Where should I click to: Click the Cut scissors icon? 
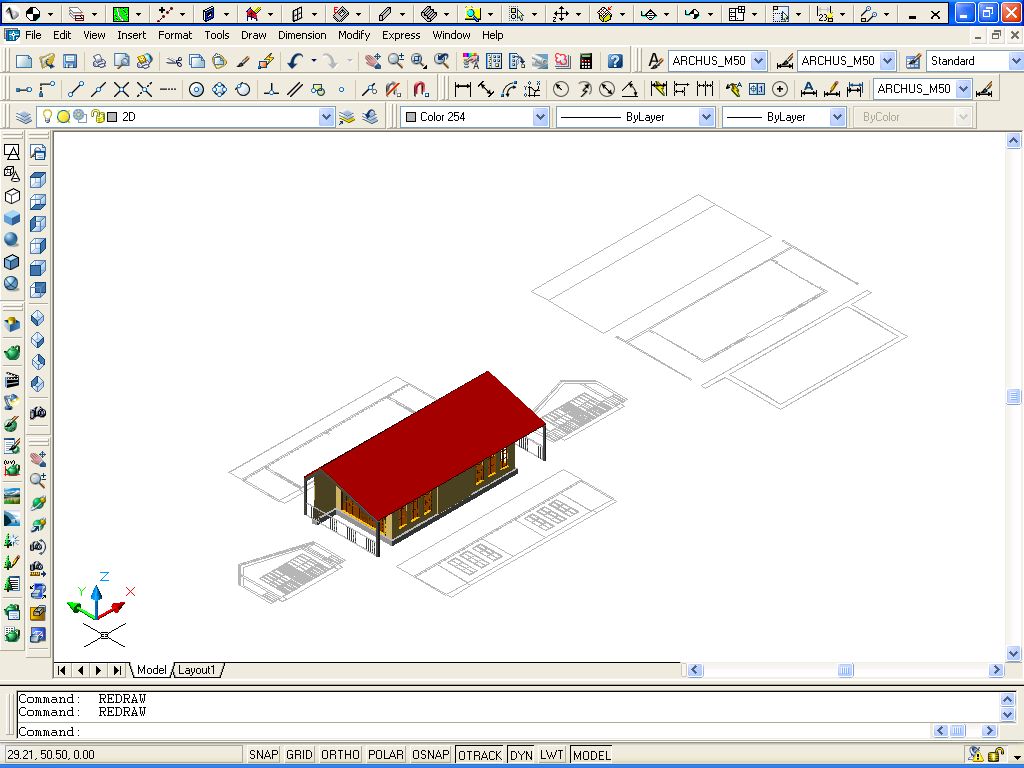pos(174,61)
